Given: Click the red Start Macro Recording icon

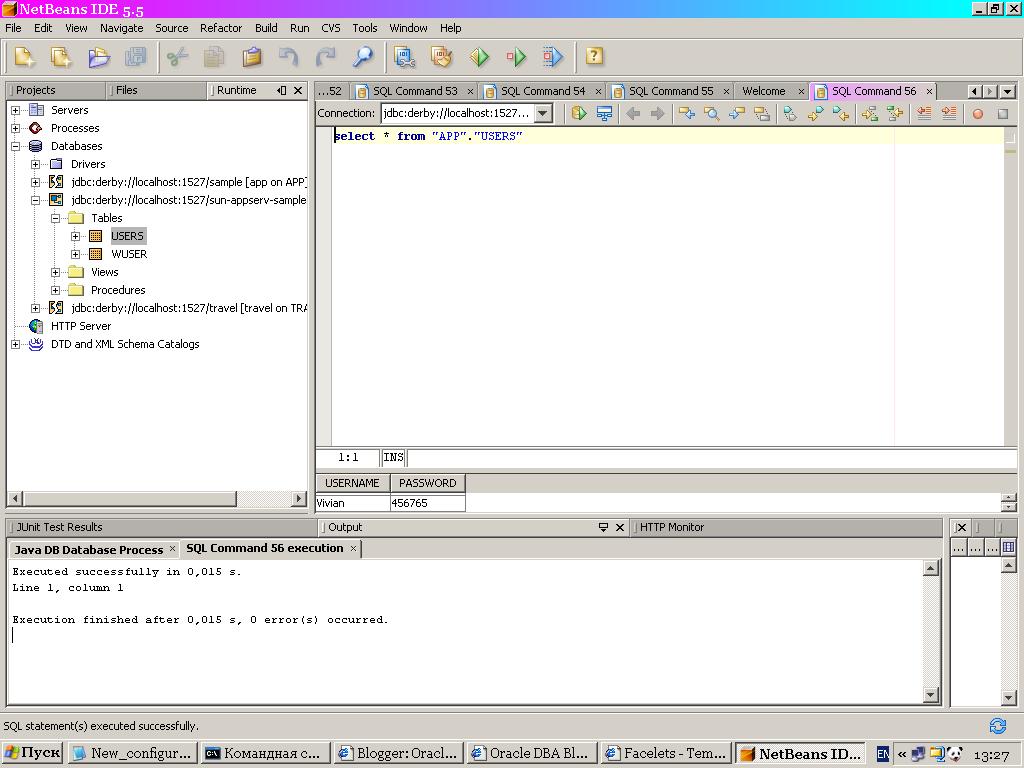Looking at the screenshot, I should click(978, 114).
